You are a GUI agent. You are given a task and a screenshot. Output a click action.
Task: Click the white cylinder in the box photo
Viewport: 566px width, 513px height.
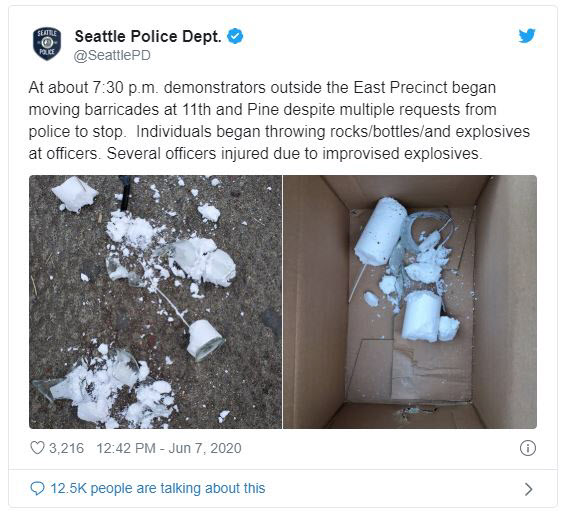point(380,231)
